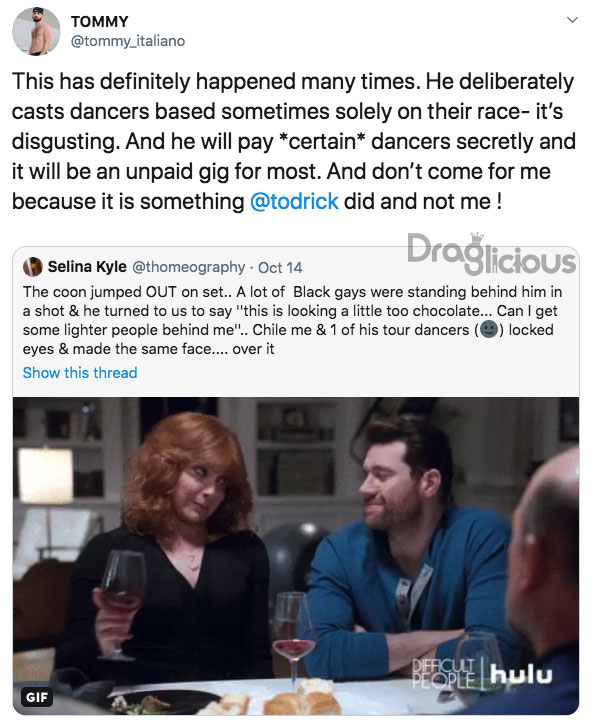Click the Draglicious watermark logo
The width and height of the screenshot is (592, 725).
491,253
